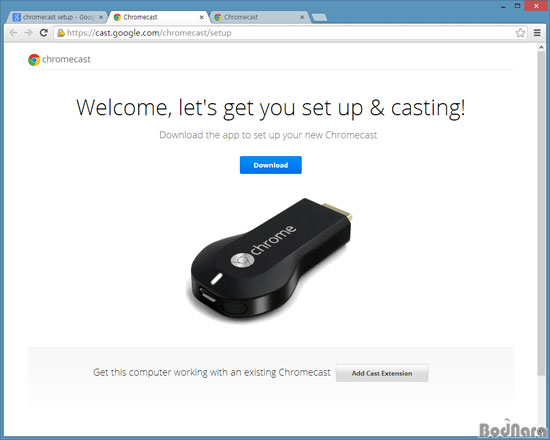Click the Add Cast Extension button
Image resolution: width=550 pixels, height=440 pixels.
coord(382,373)
